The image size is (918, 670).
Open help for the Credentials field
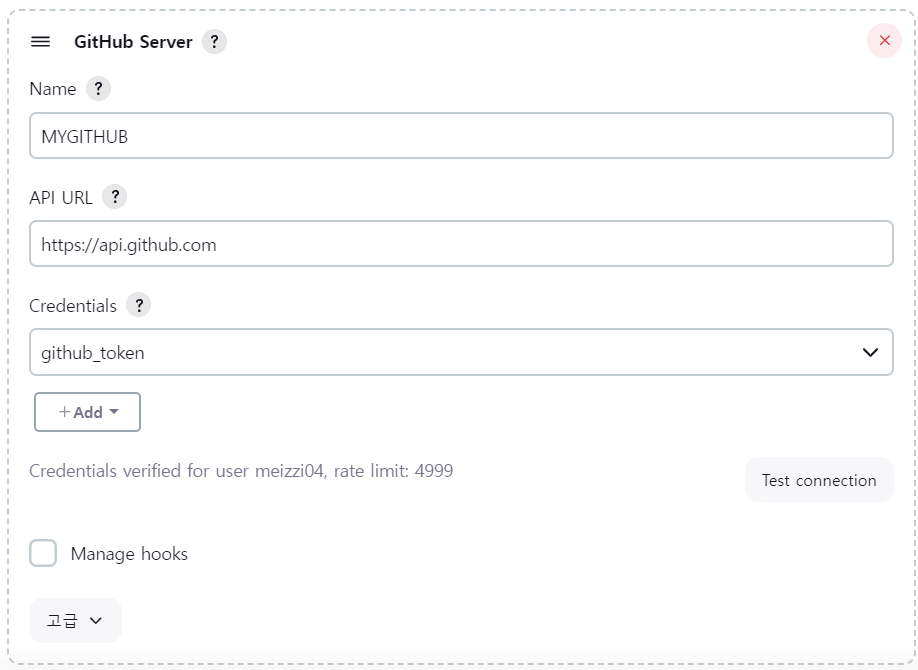[x=139, y=305]
